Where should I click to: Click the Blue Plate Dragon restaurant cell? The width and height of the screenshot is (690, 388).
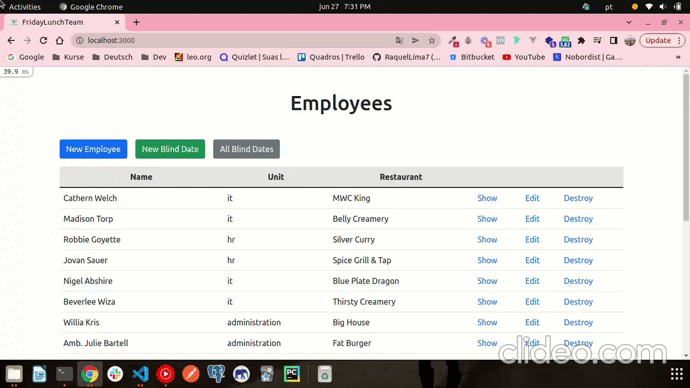pos(366,281)
